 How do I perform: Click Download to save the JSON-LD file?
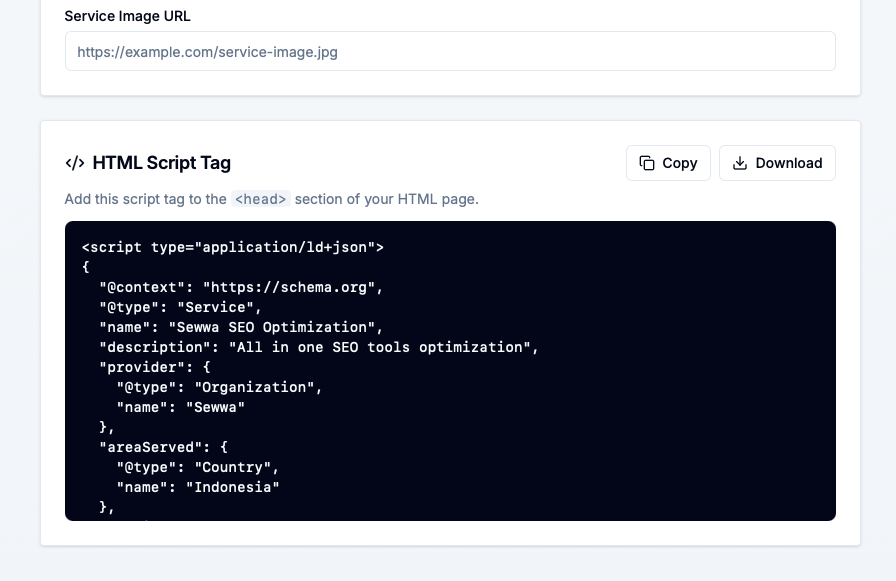coord(777,163)
